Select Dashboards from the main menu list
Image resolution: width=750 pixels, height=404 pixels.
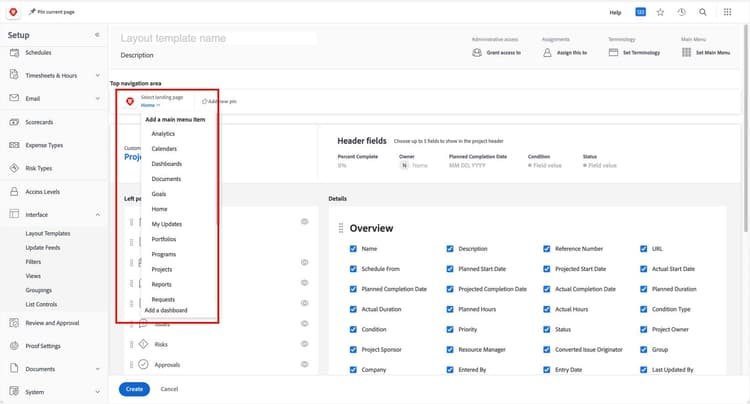pos(166,164)
